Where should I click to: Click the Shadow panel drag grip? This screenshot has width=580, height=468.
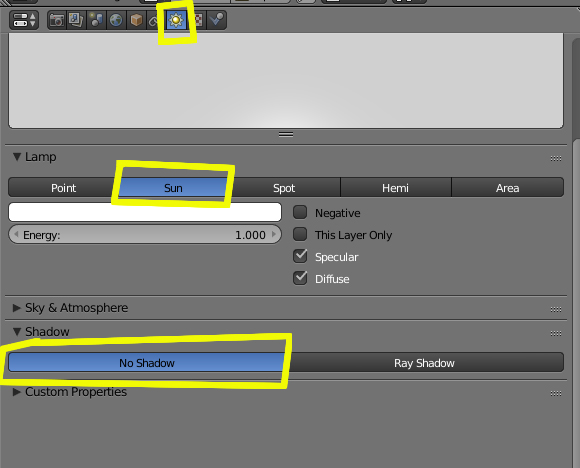tap(556, 333)
